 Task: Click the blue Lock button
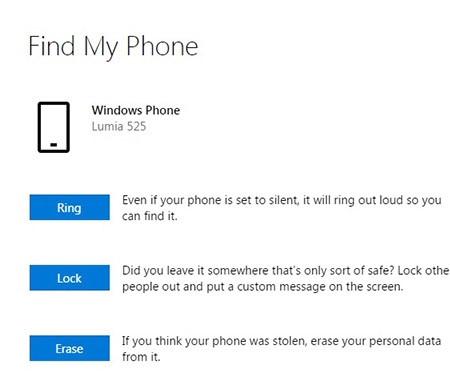point(69,278)
